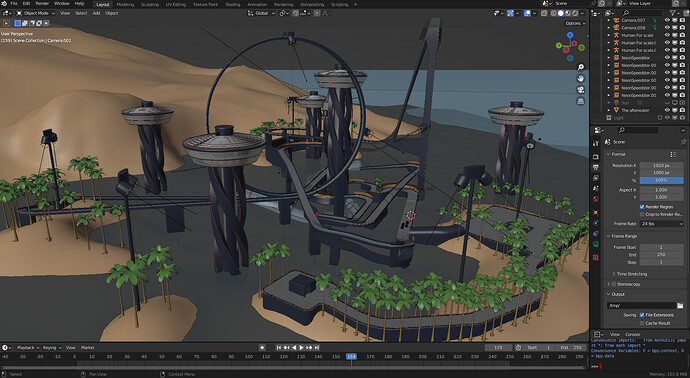Toggle the Render Region checkbox

pyautogui.click(x=642, y=207)
